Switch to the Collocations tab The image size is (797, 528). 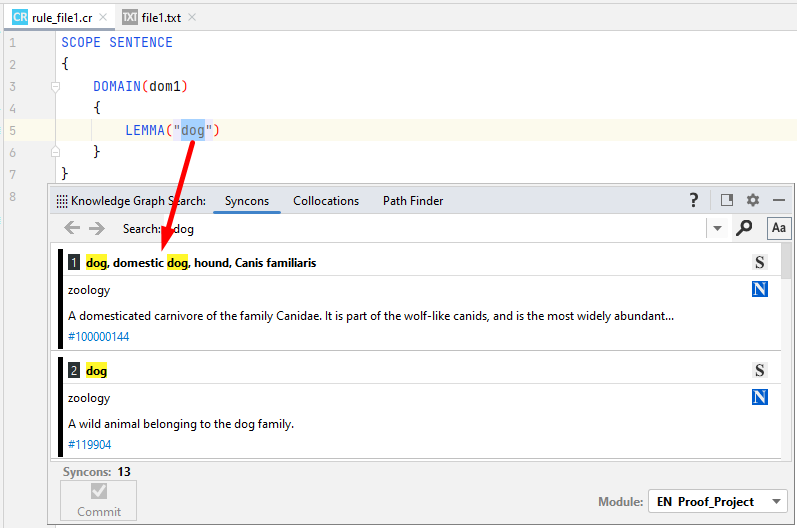(x=326, y=201)
